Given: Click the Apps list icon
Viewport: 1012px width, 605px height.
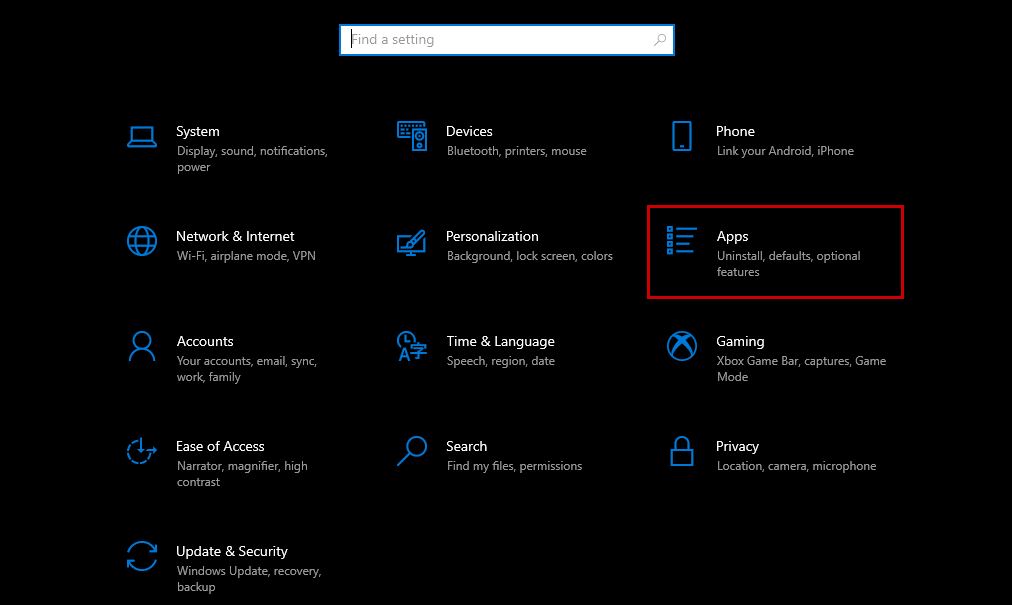Looking at the screenshot, I should [682, 240].
